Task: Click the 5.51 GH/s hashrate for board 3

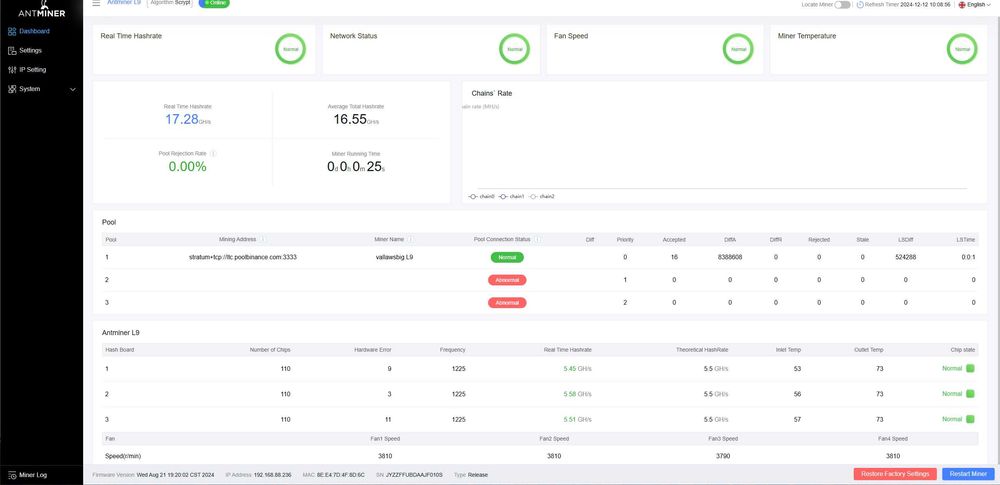Action: pyautogui.click(x=577, y=419)
